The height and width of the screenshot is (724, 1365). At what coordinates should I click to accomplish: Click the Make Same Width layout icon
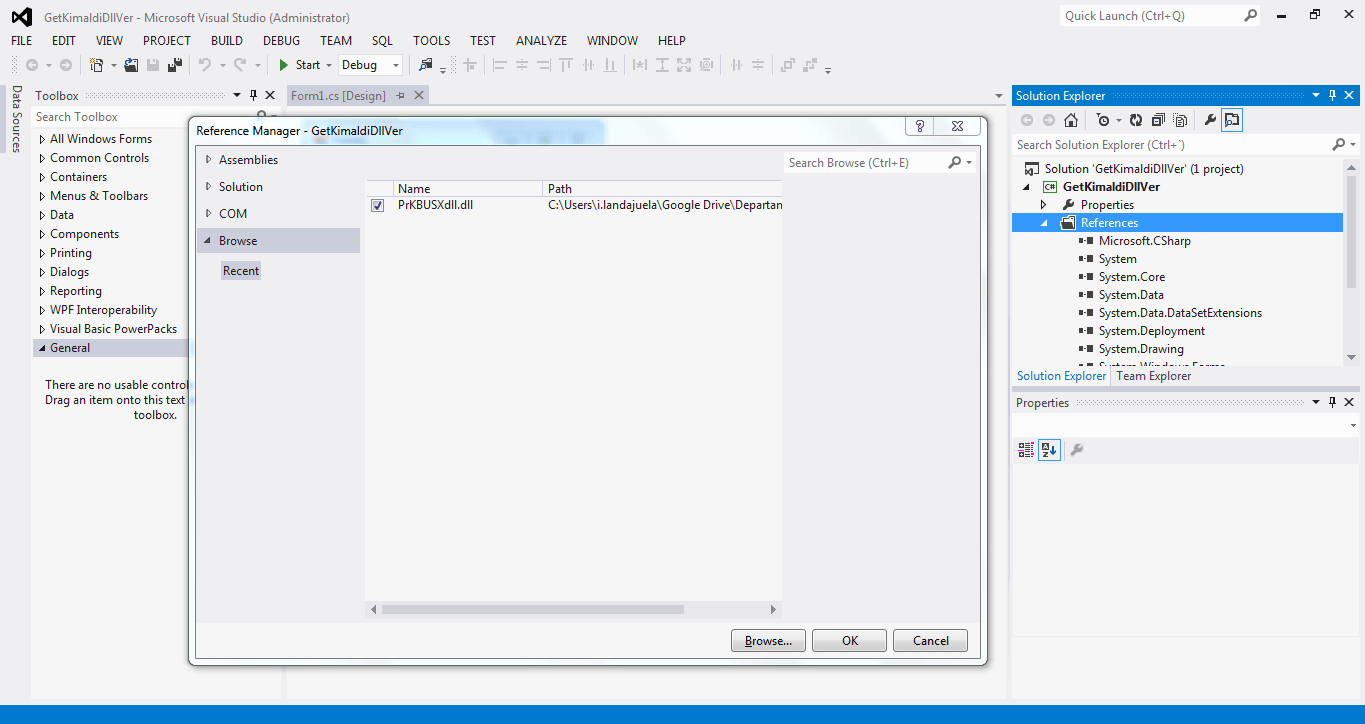click(x=640, y=65)
